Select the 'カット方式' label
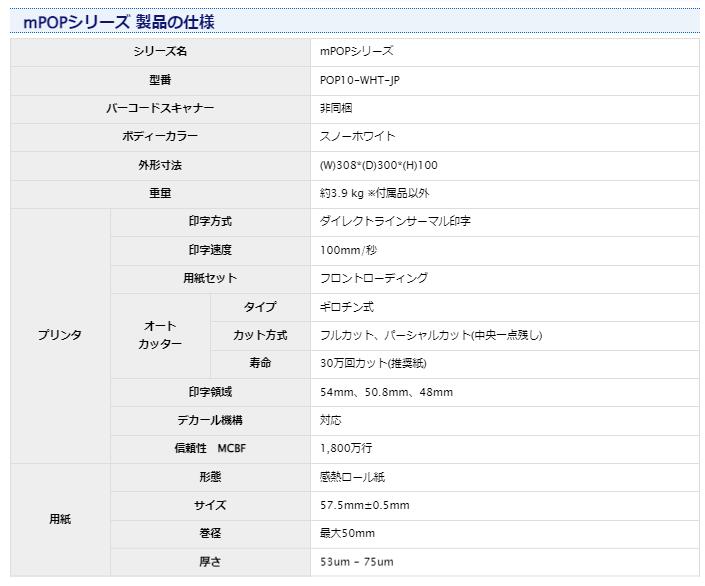The height and width of the screenshot is (586, 705). (x=260, y=335)
